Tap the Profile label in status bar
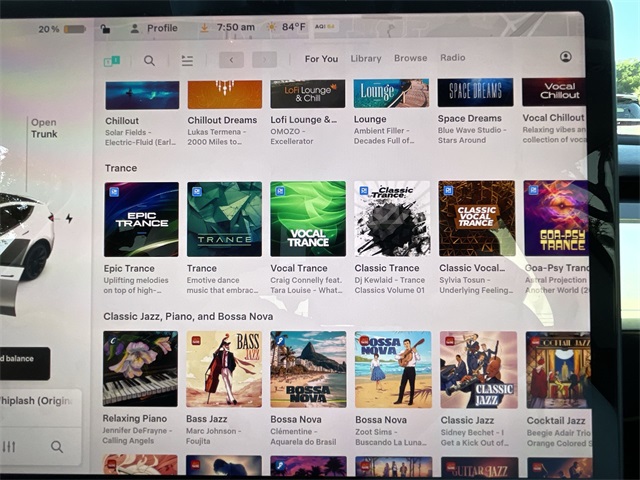This screenshot has width=640, height=480. tap(162, 28)
